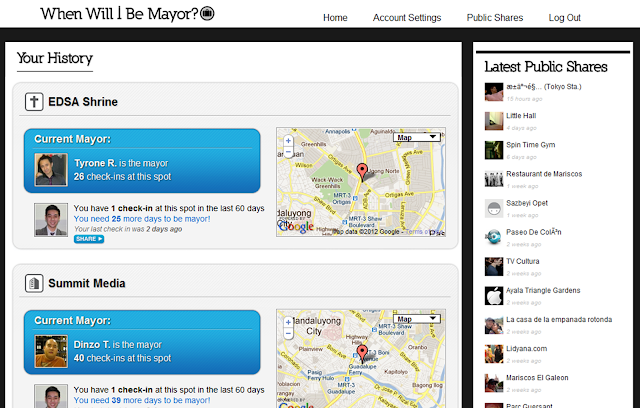Open the Sazbeyi Opet public share

tap(527, 203)
